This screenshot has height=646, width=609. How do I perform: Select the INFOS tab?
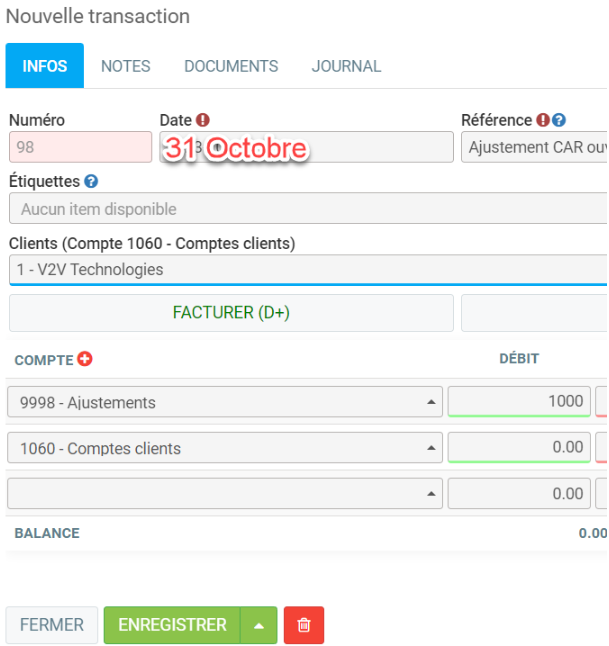[45, 66]
